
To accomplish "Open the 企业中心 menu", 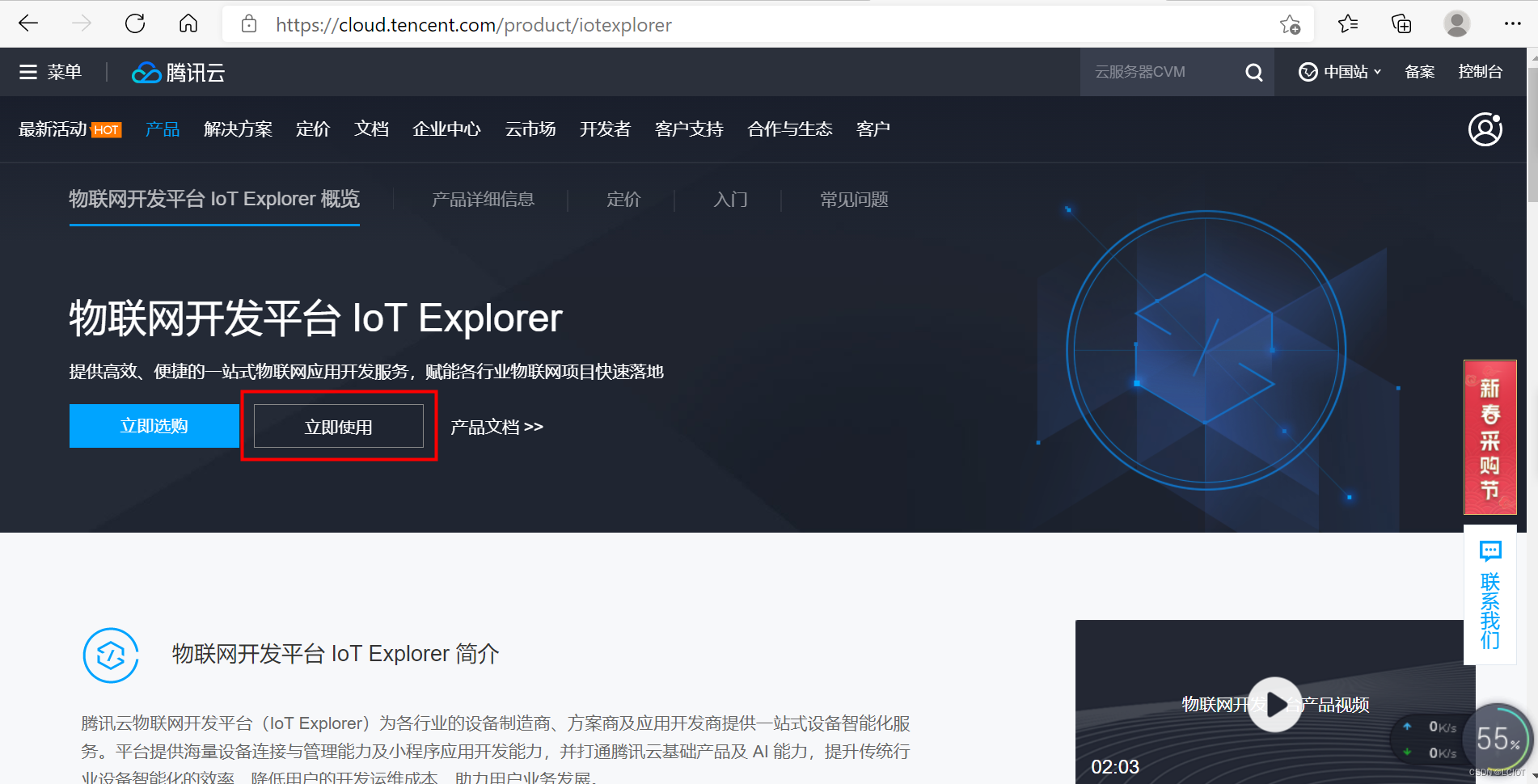I will 446,129.
